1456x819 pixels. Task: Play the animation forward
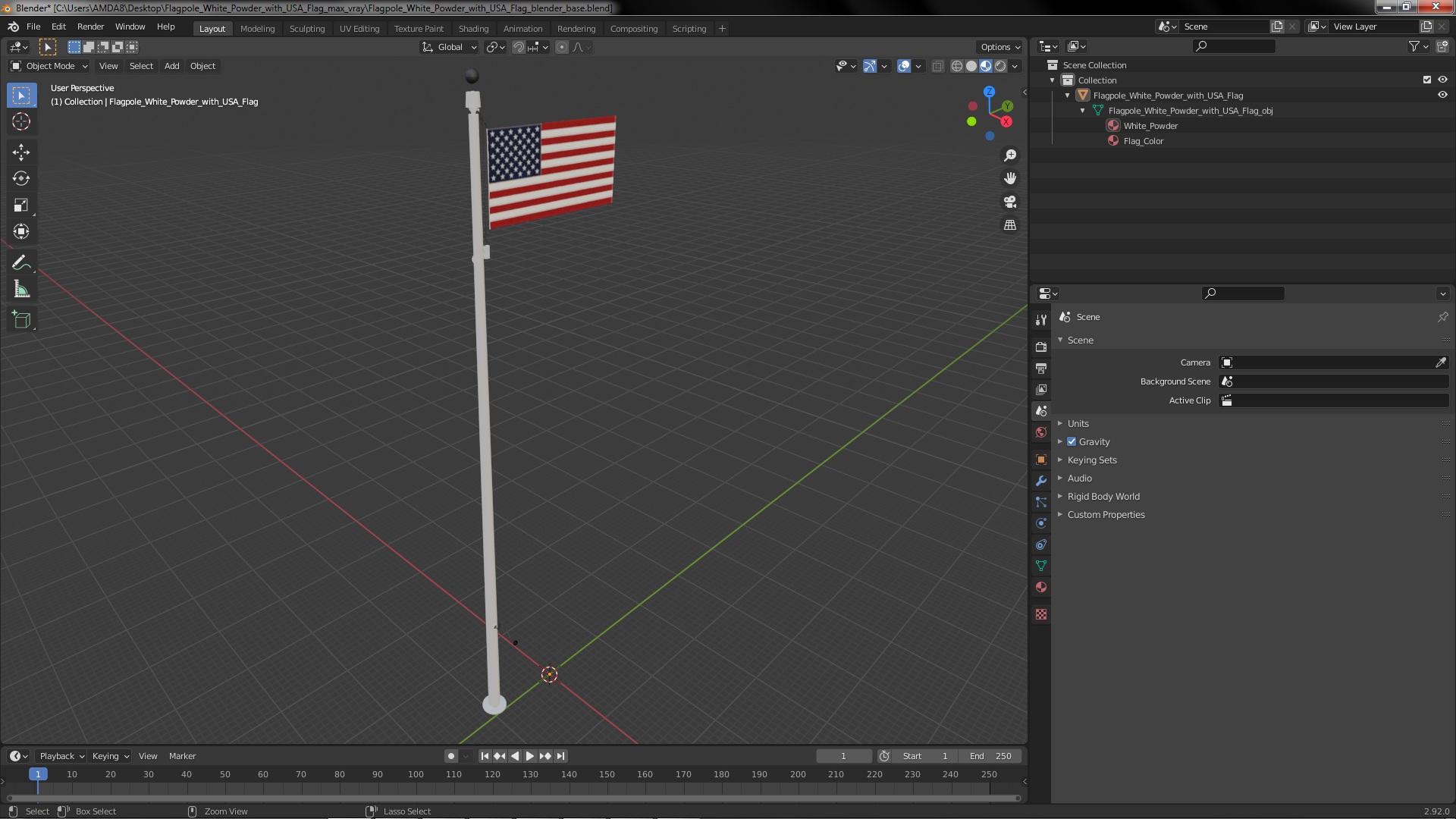point(530,756)
